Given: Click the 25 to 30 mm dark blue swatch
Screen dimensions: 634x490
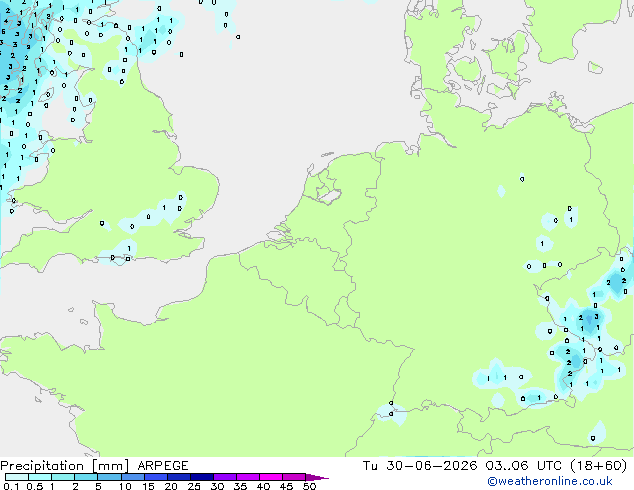Looking at the screenshot, I should point(202,477).
